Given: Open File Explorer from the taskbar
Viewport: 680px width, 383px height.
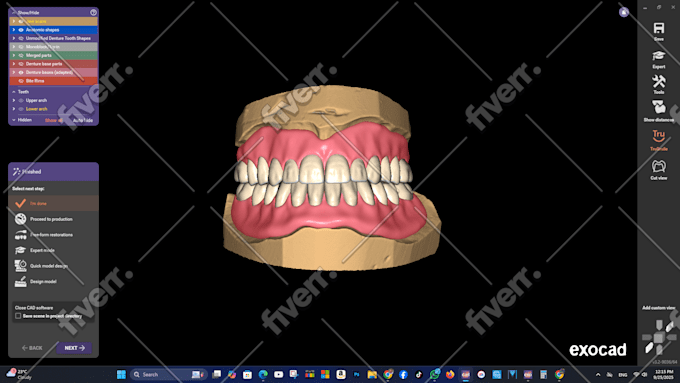Looking at the screenshot, I should pyautogui.click(x=372, y=374).
